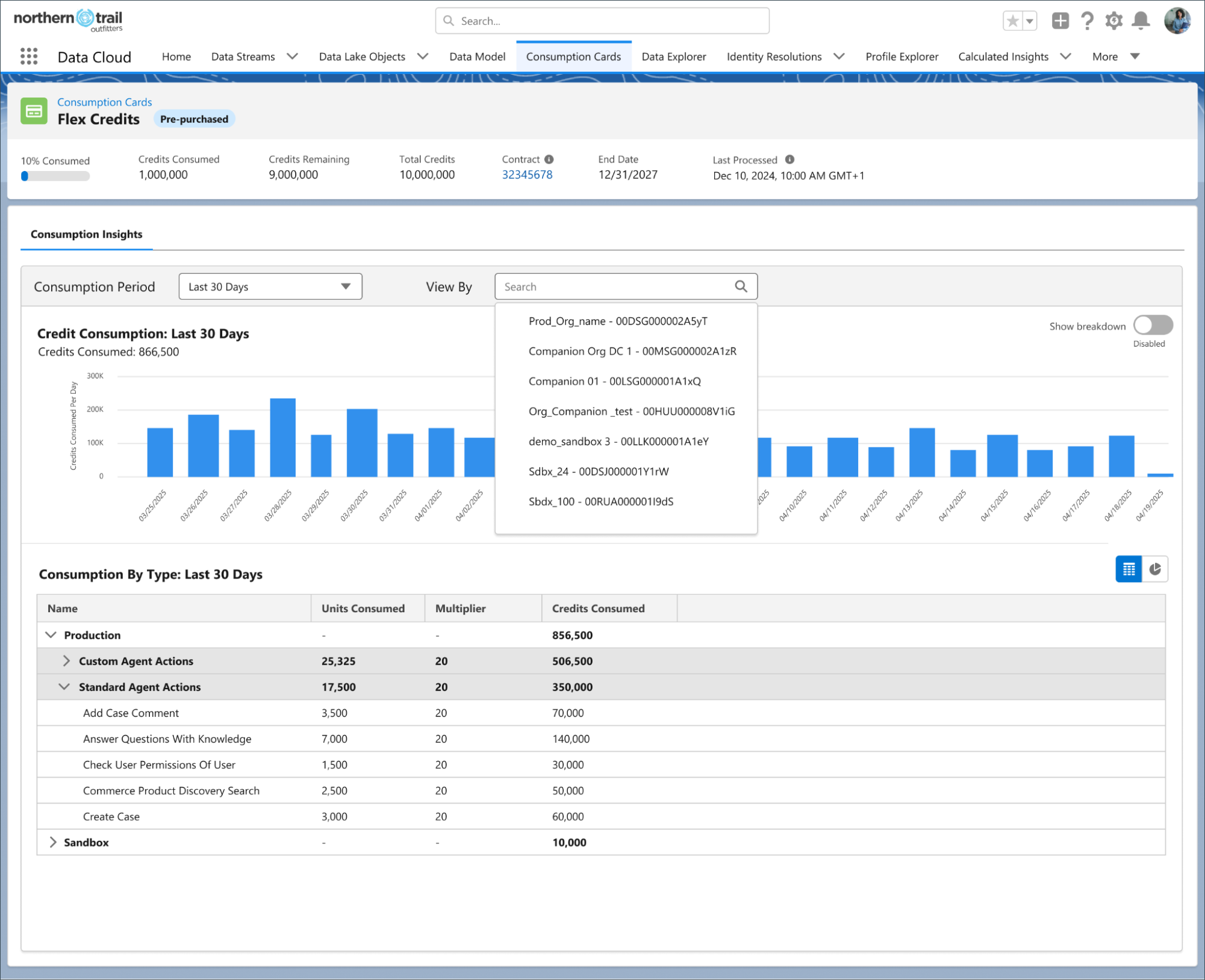This screenshot has width=1205, height=980.
Task: Open the favorites list dropdown arrow
Action: pos(1030,21)
